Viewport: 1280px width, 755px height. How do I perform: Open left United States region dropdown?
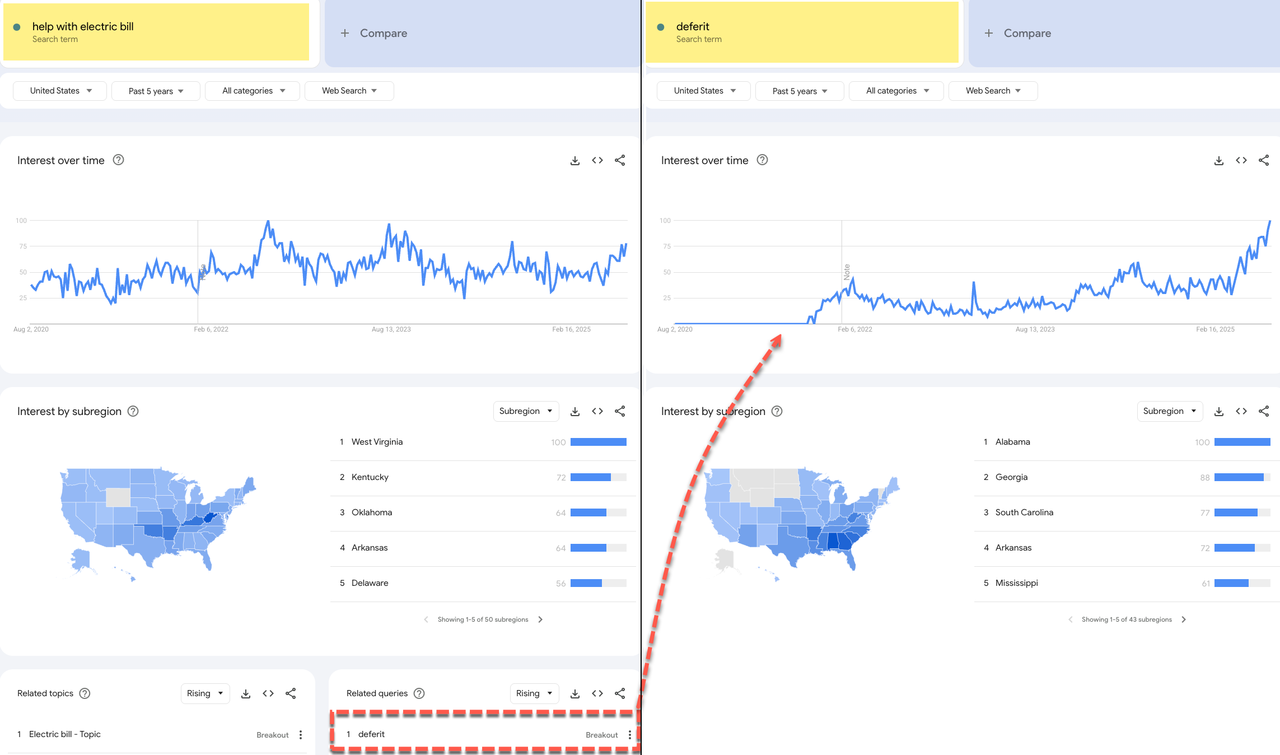(61, 91)
